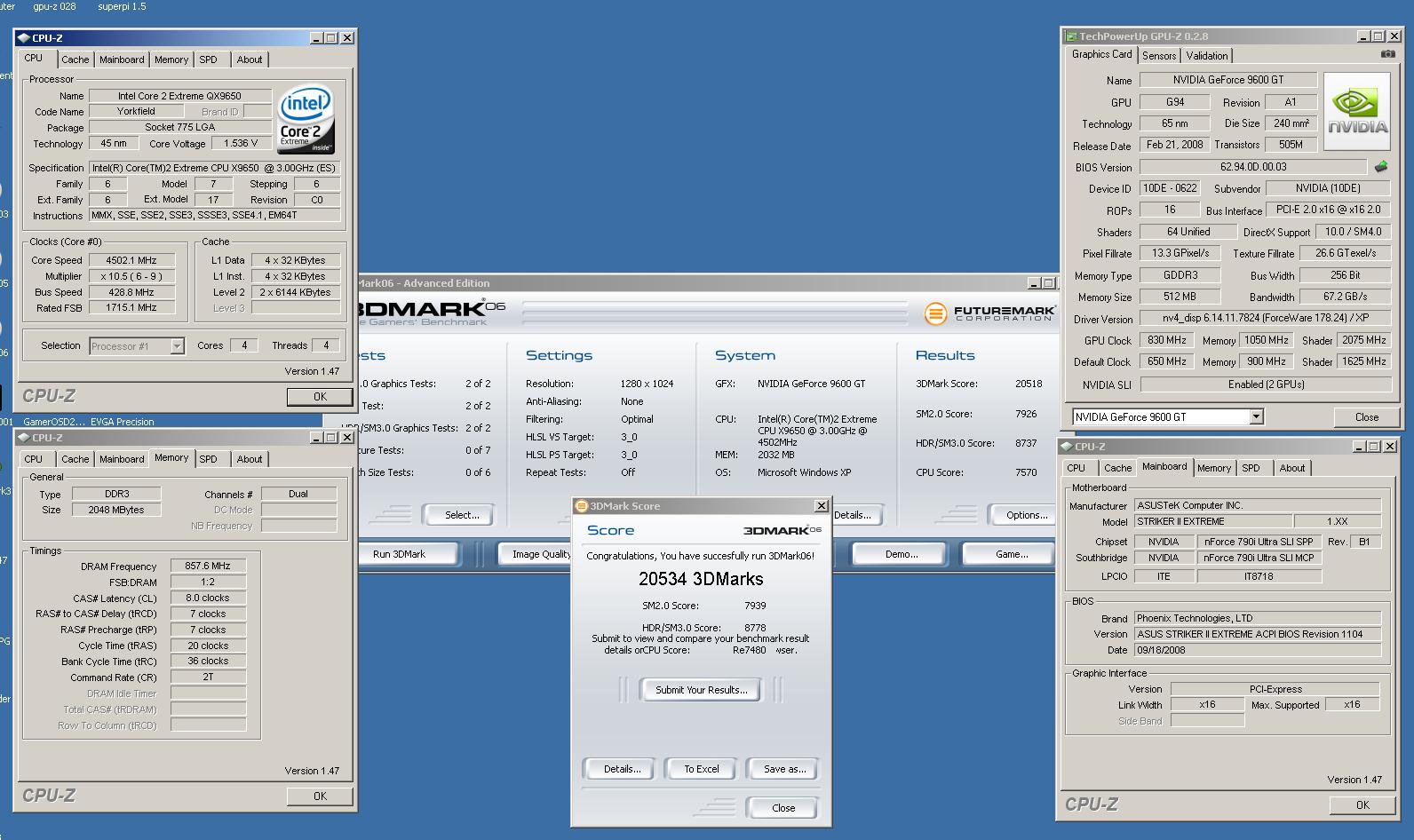Viewport: 1414px width, 840px height.
Task: Click OK in the Mainboard CPU-Z window
Action: (1362, 805)
